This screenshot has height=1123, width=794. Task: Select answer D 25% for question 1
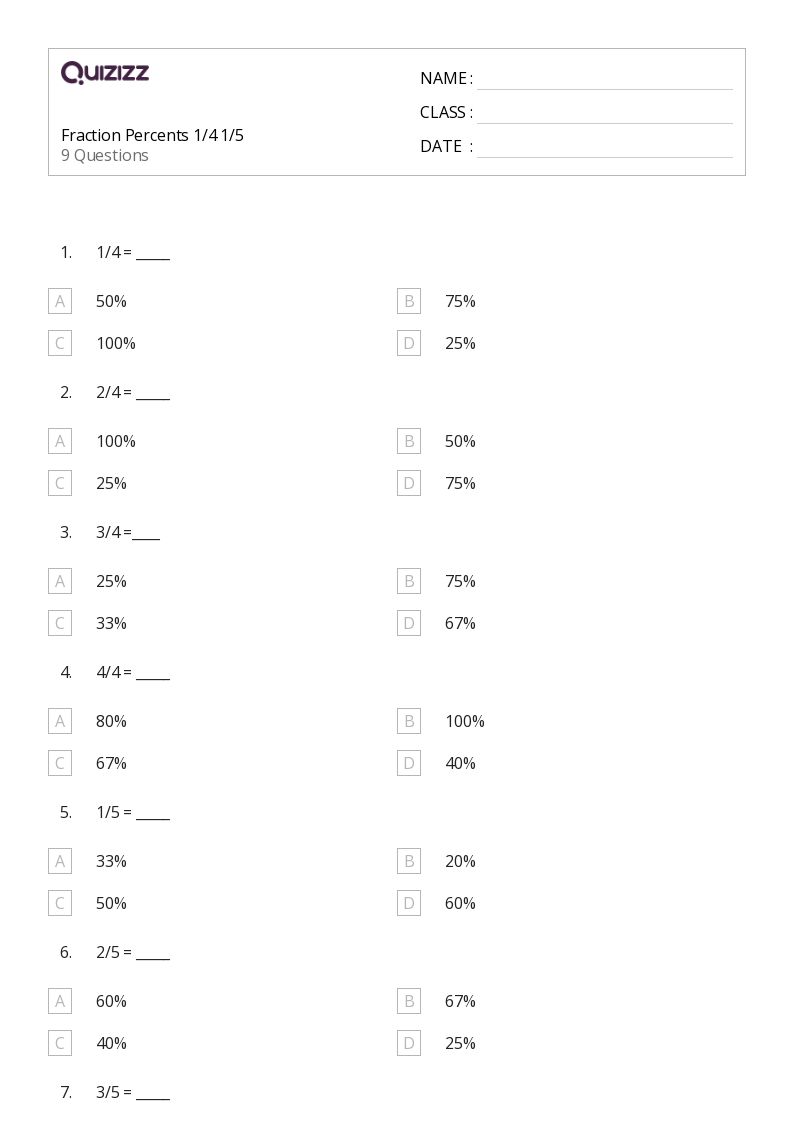click(409, 343)
